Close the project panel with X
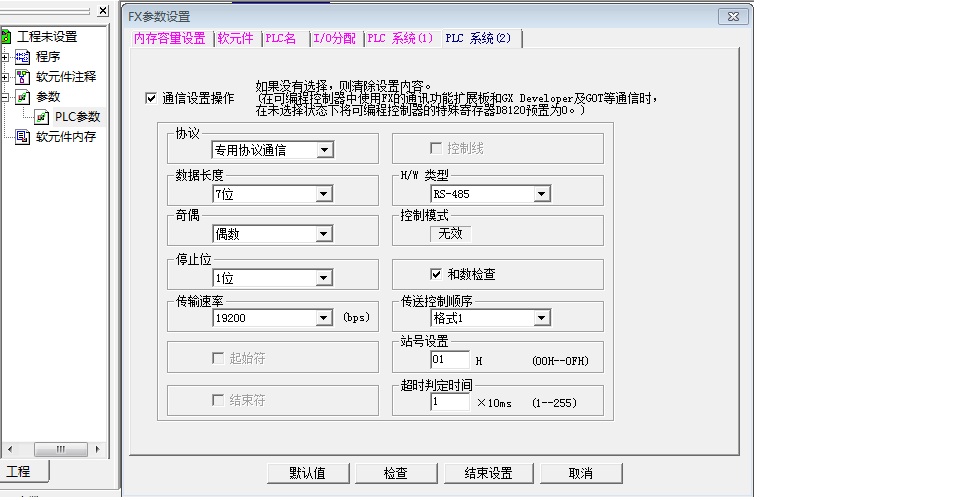959x500 pixels. [x=103, y=12]
